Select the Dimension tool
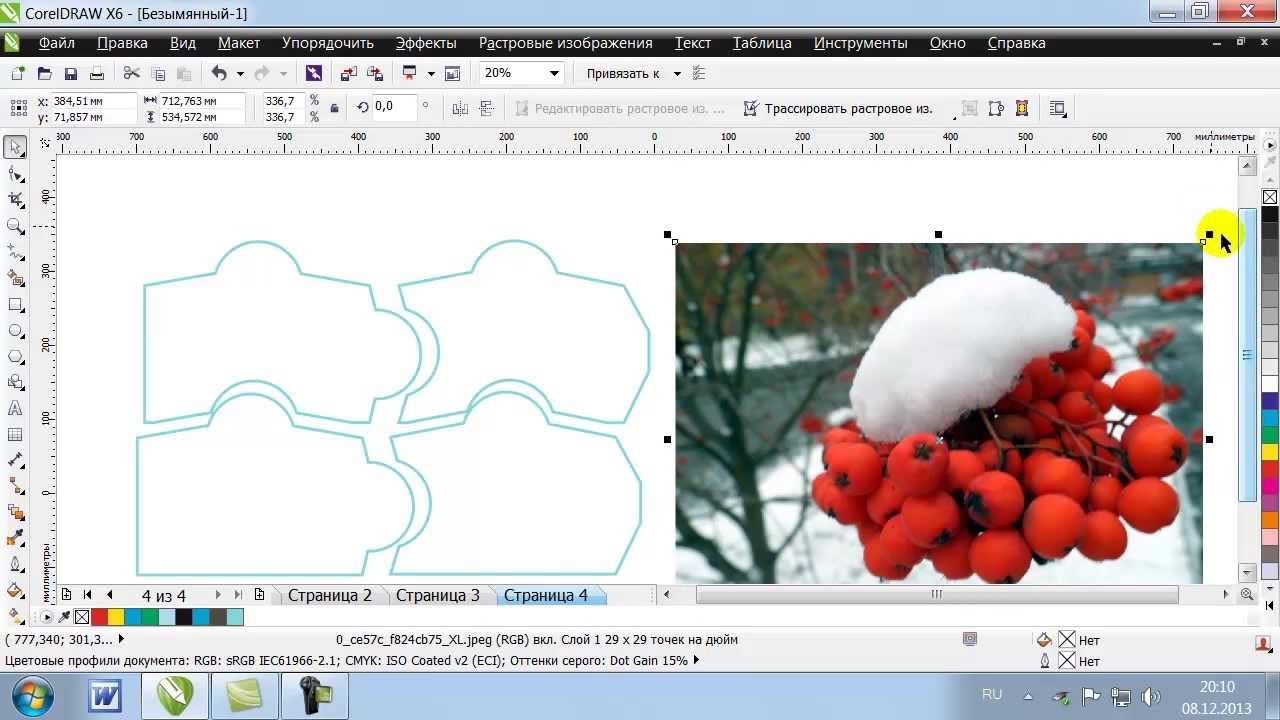1280x720 pixels. (15, 460)
